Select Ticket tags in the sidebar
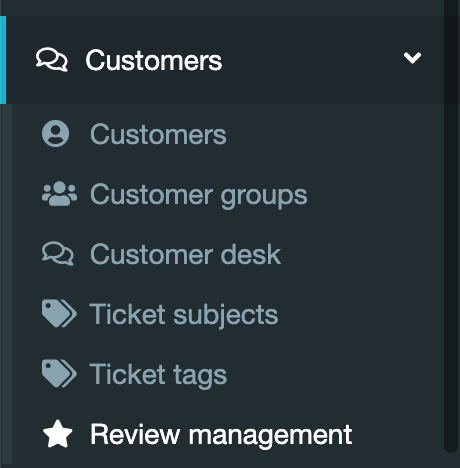This screenshot has height=468, width=460. (158, 374)
